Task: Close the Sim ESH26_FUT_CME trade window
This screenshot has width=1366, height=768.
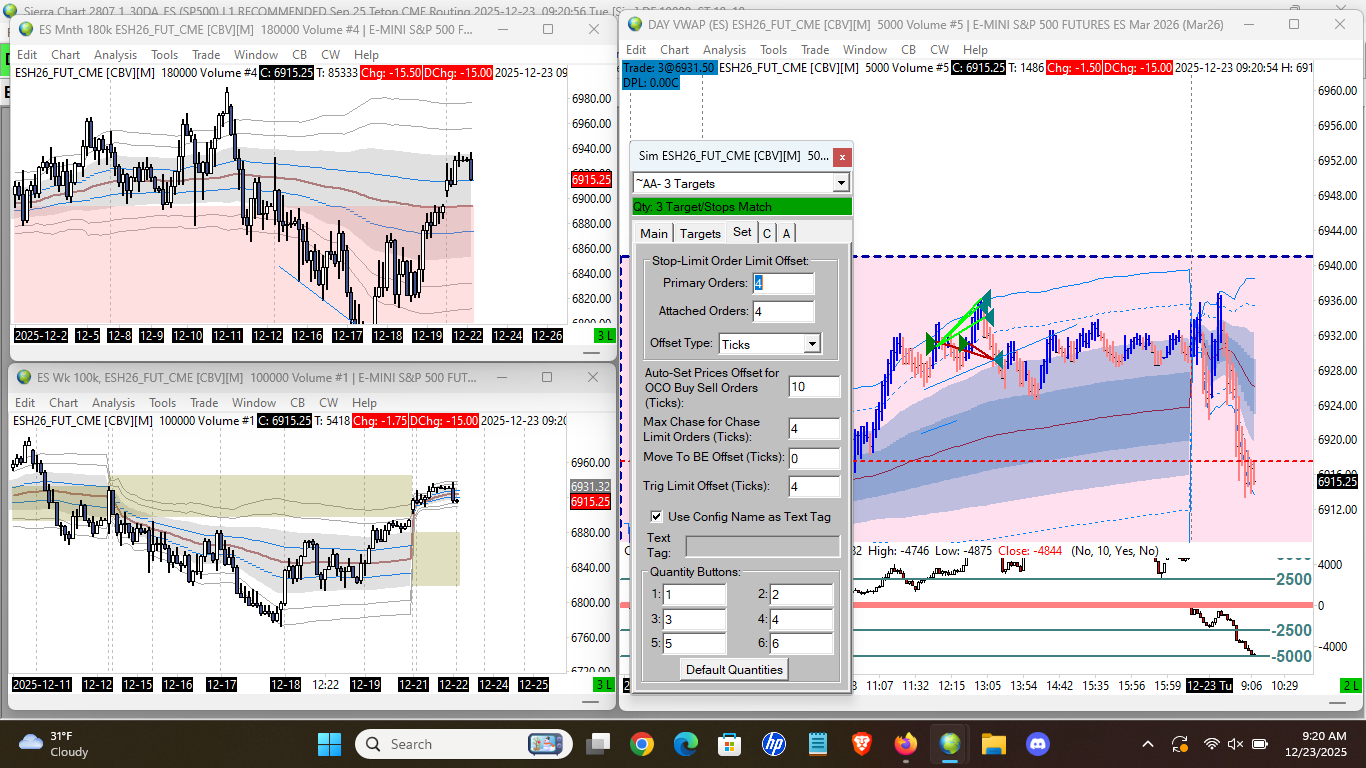Action: (842, 156)
